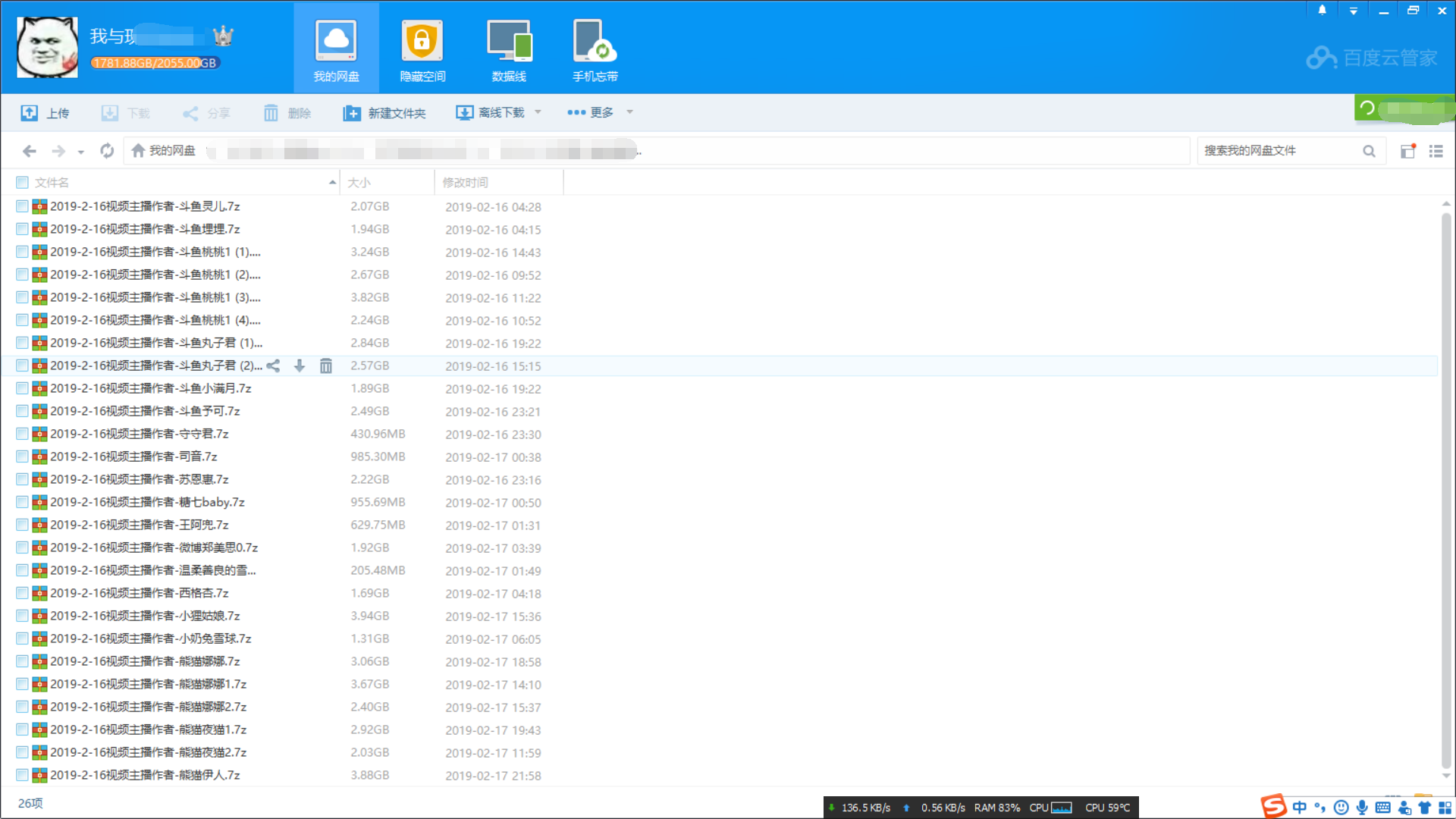
Task: Download the 斗鱼丸子君 (2) file via row icon
Action: [x=300, y=366]
